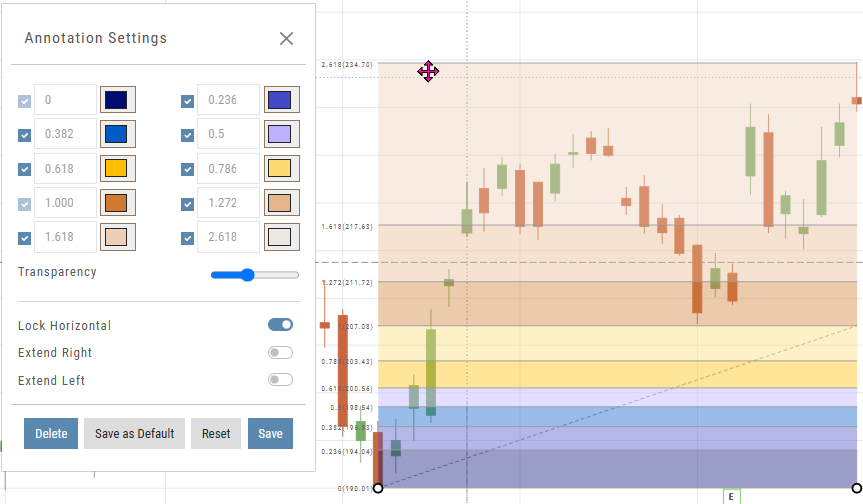Open color picker for level 0.618

coord(117,168)
